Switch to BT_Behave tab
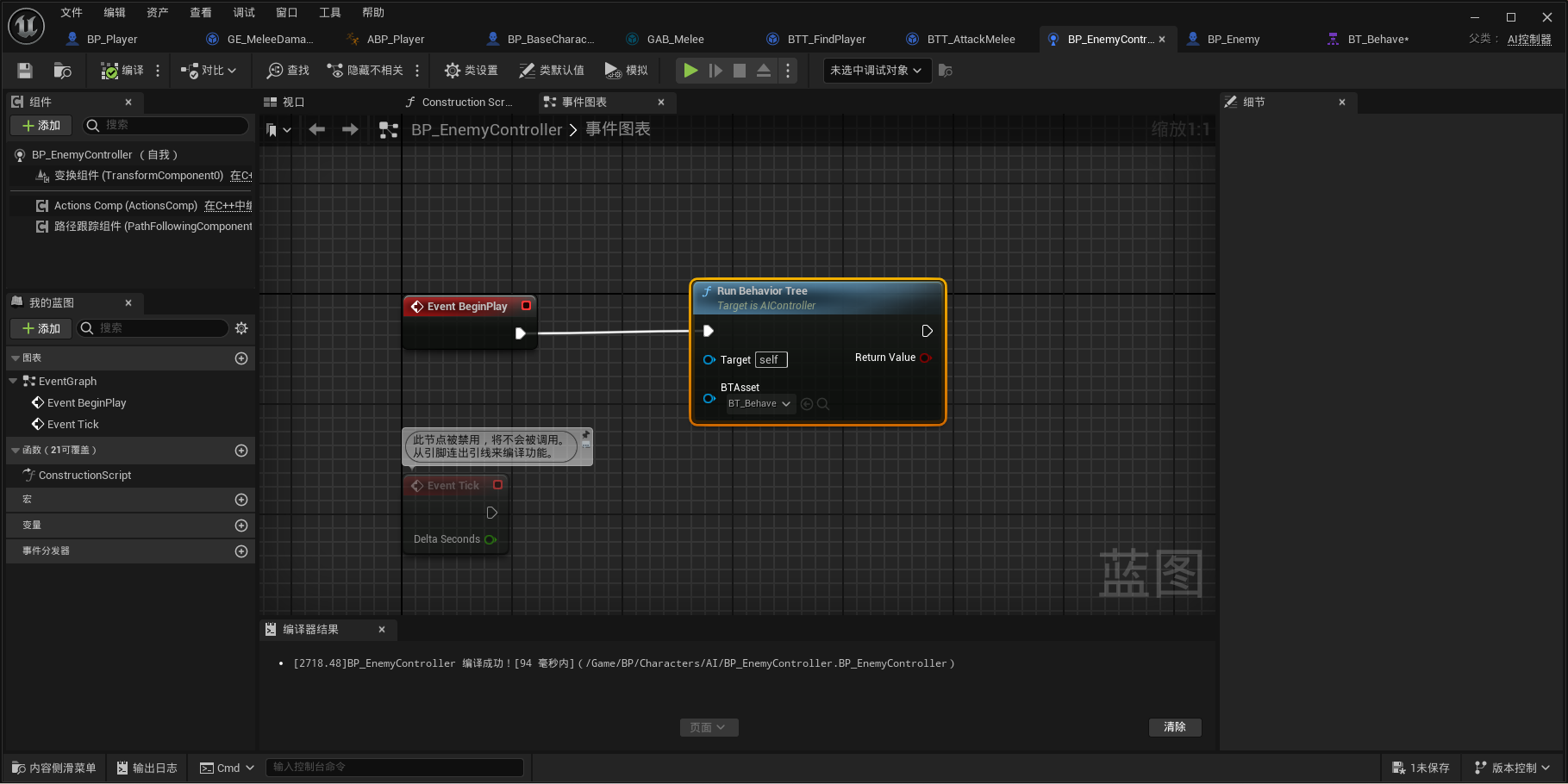Screen dimensions: 1568x784 point(1377,40)
